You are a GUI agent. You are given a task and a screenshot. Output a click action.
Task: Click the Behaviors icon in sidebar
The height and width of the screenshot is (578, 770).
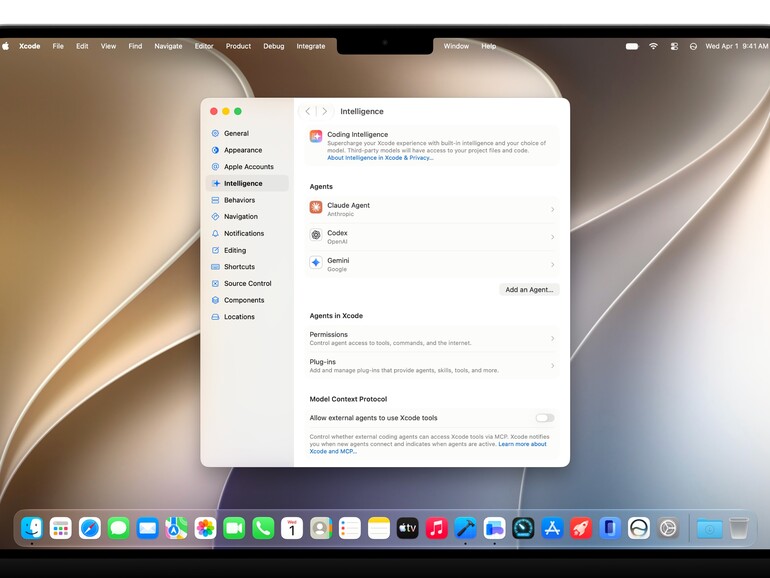pos(215,200)
